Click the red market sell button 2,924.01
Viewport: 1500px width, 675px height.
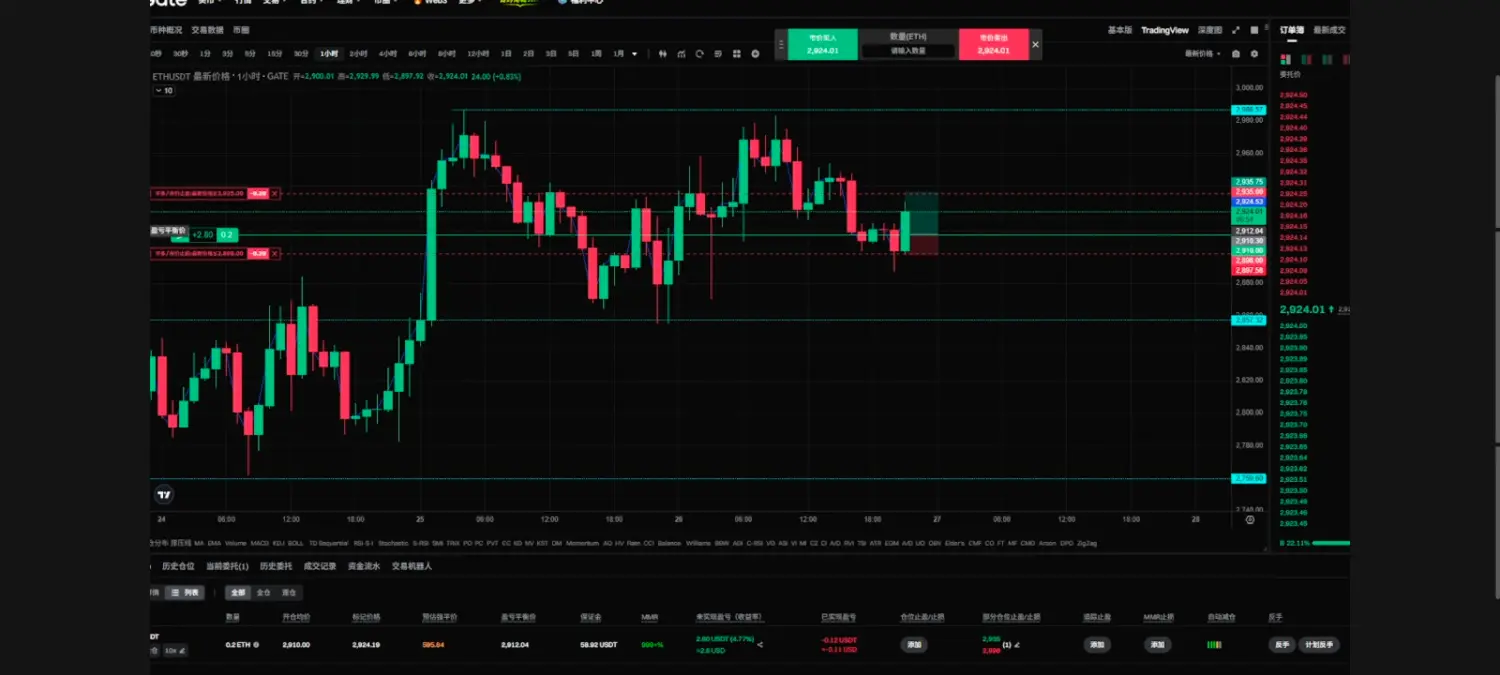click(x=993, y=44)
